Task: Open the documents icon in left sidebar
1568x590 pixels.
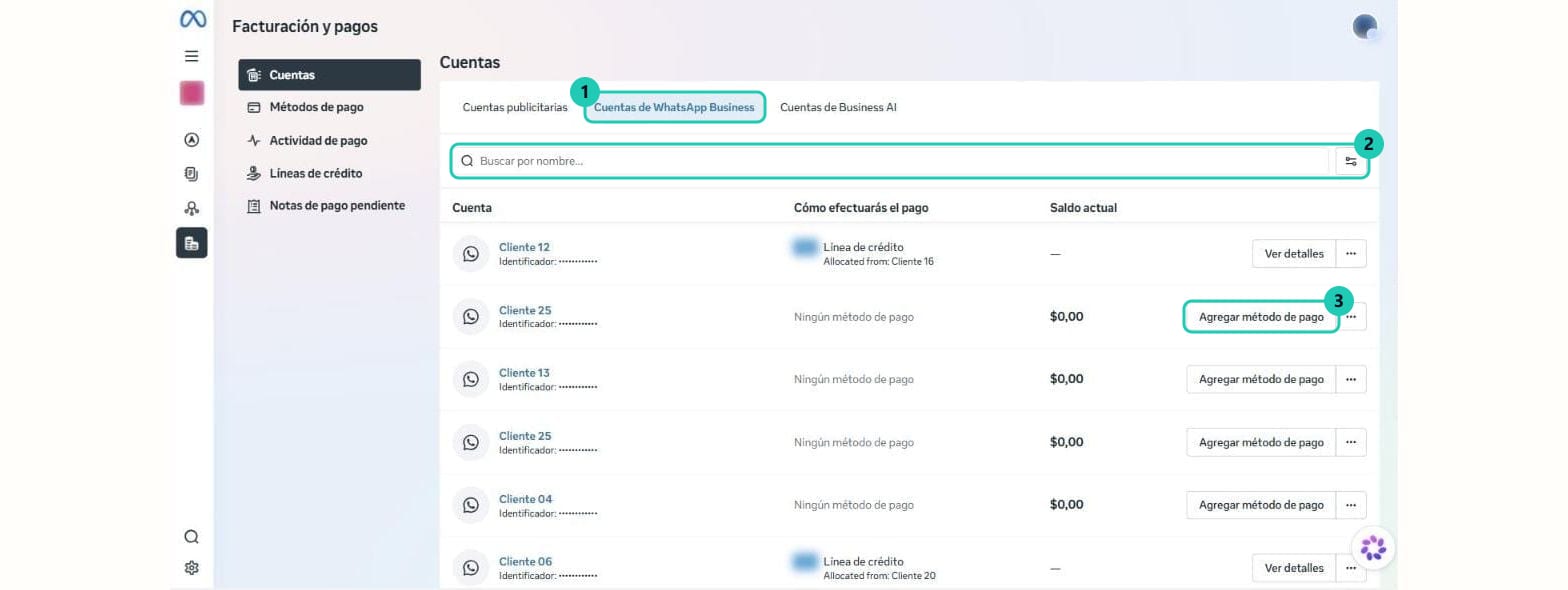Action: tap(192, 174)
